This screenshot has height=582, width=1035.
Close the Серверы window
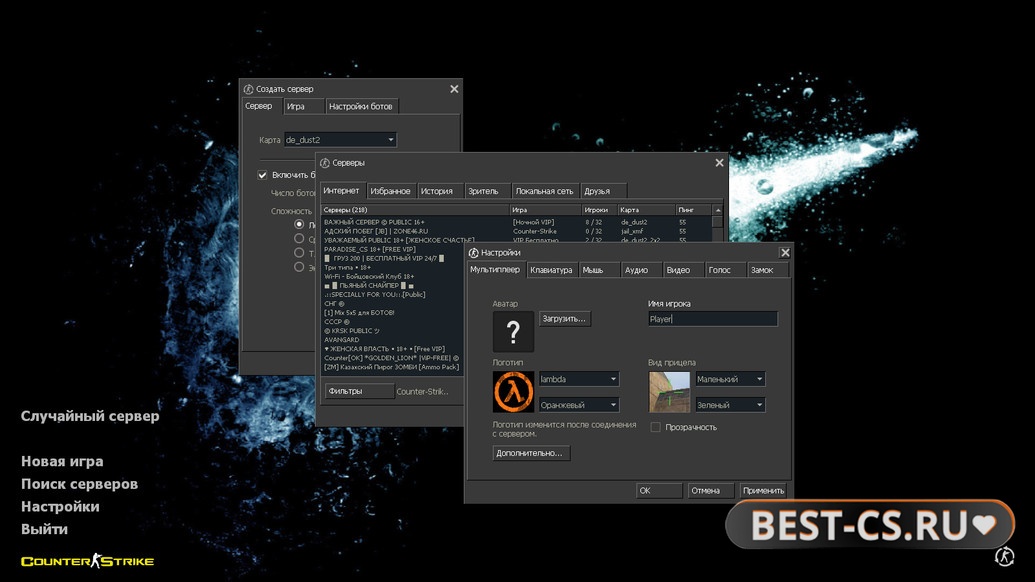[x=719, y=163]
